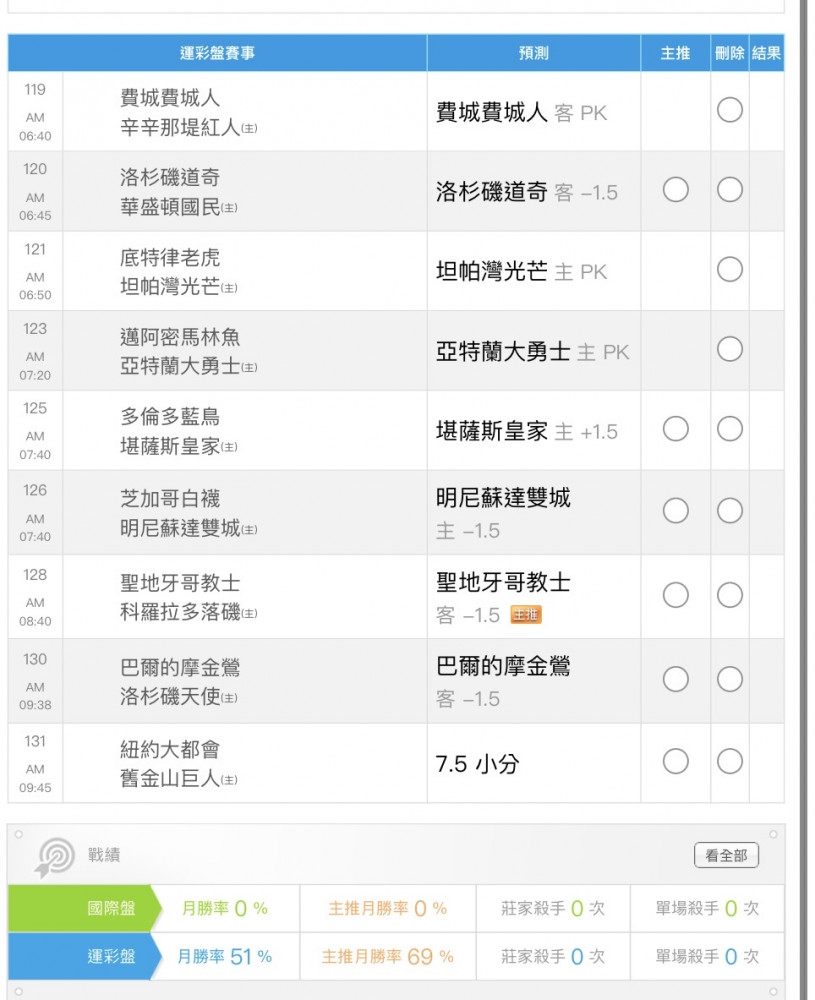
Task: Click the target icon beside 戰績
Action: (x=54, y=857)
